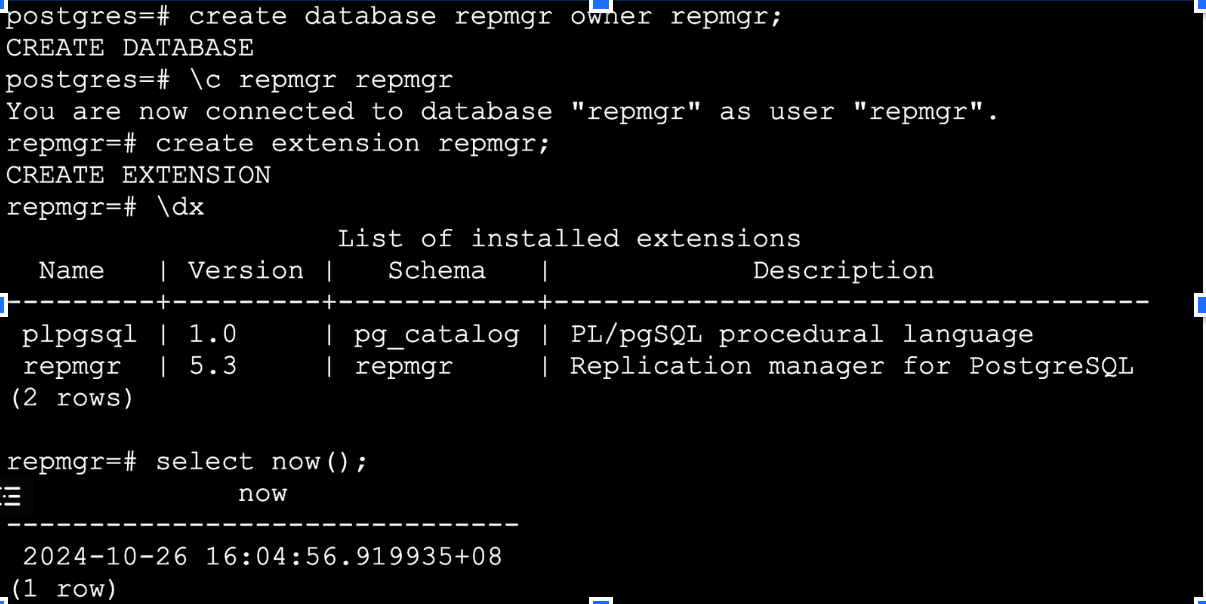1206x604 pixels.
Task: Click the top-right blue resize handle
Action: (x=1201, y=4)
